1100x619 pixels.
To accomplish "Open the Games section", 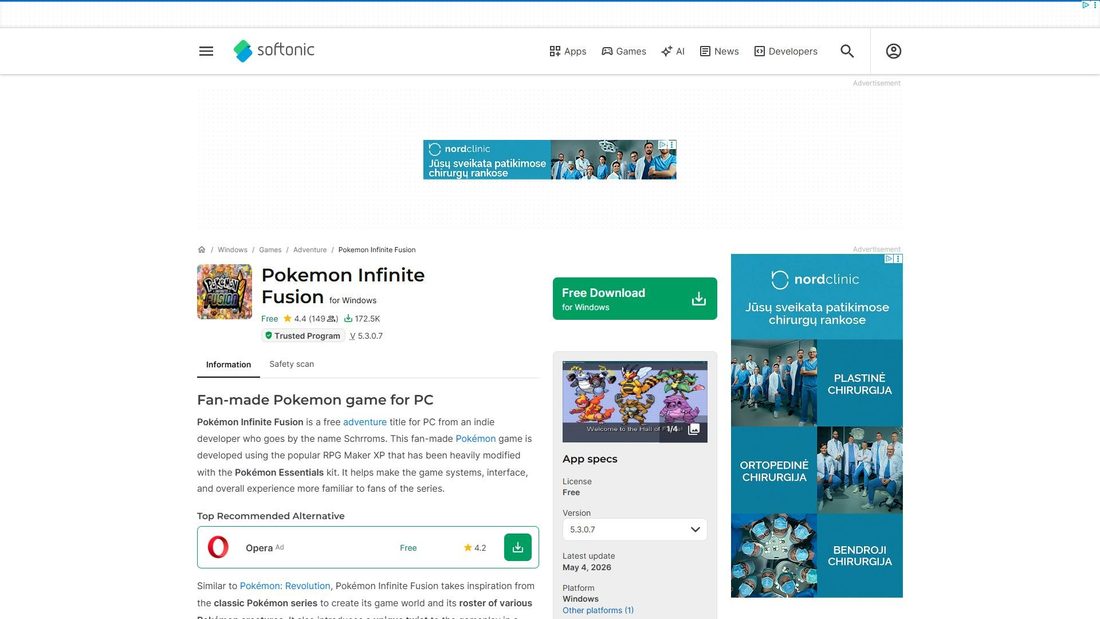I will coord(624,51).
